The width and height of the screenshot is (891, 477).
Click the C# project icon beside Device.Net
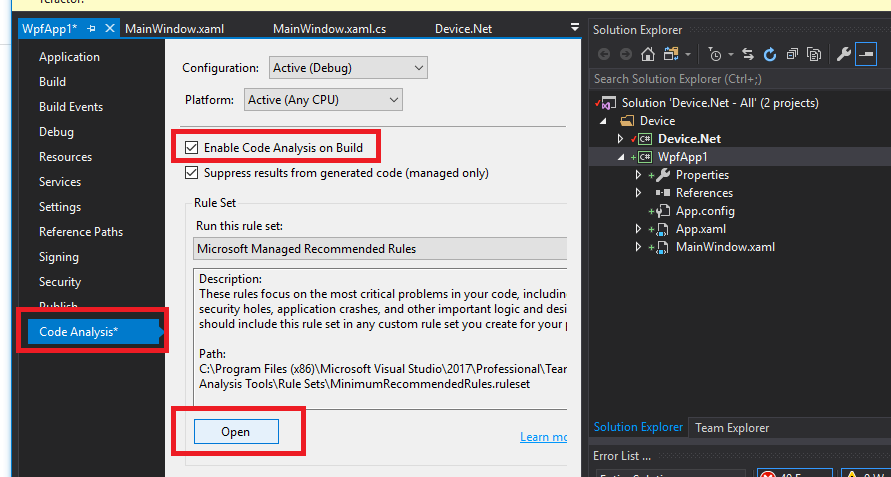(x=644, y=139)
